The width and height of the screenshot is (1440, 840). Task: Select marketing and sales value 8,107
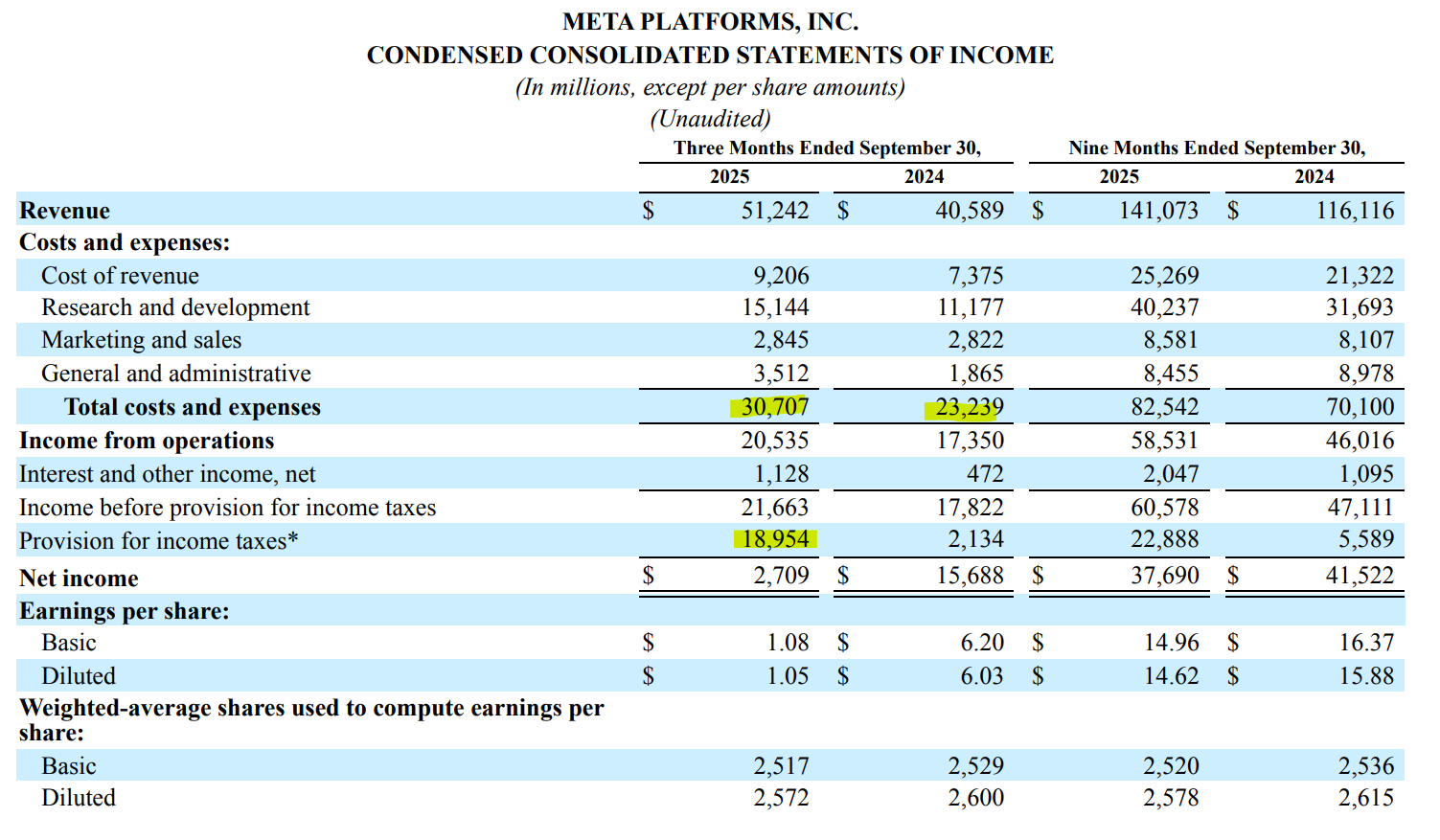click(x=1366, y=340)
